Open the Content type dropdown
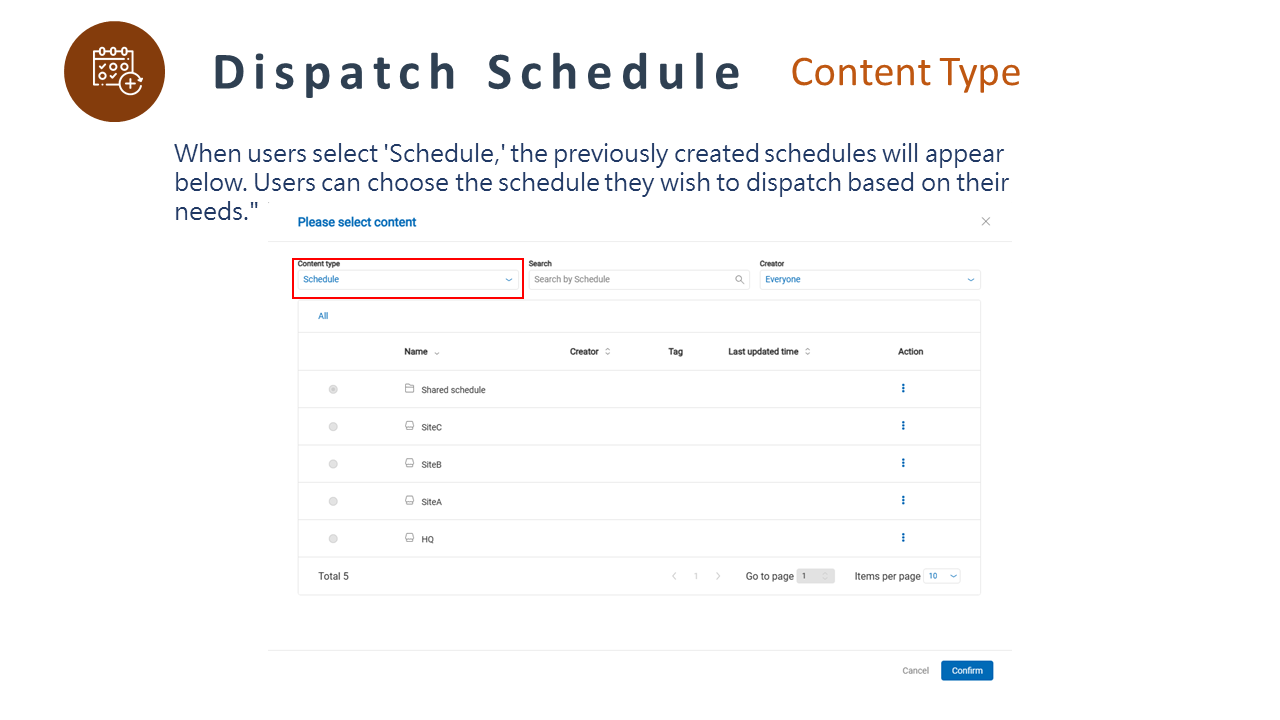Viewport: 1280px width, 720px height. [x=407, y=280]
